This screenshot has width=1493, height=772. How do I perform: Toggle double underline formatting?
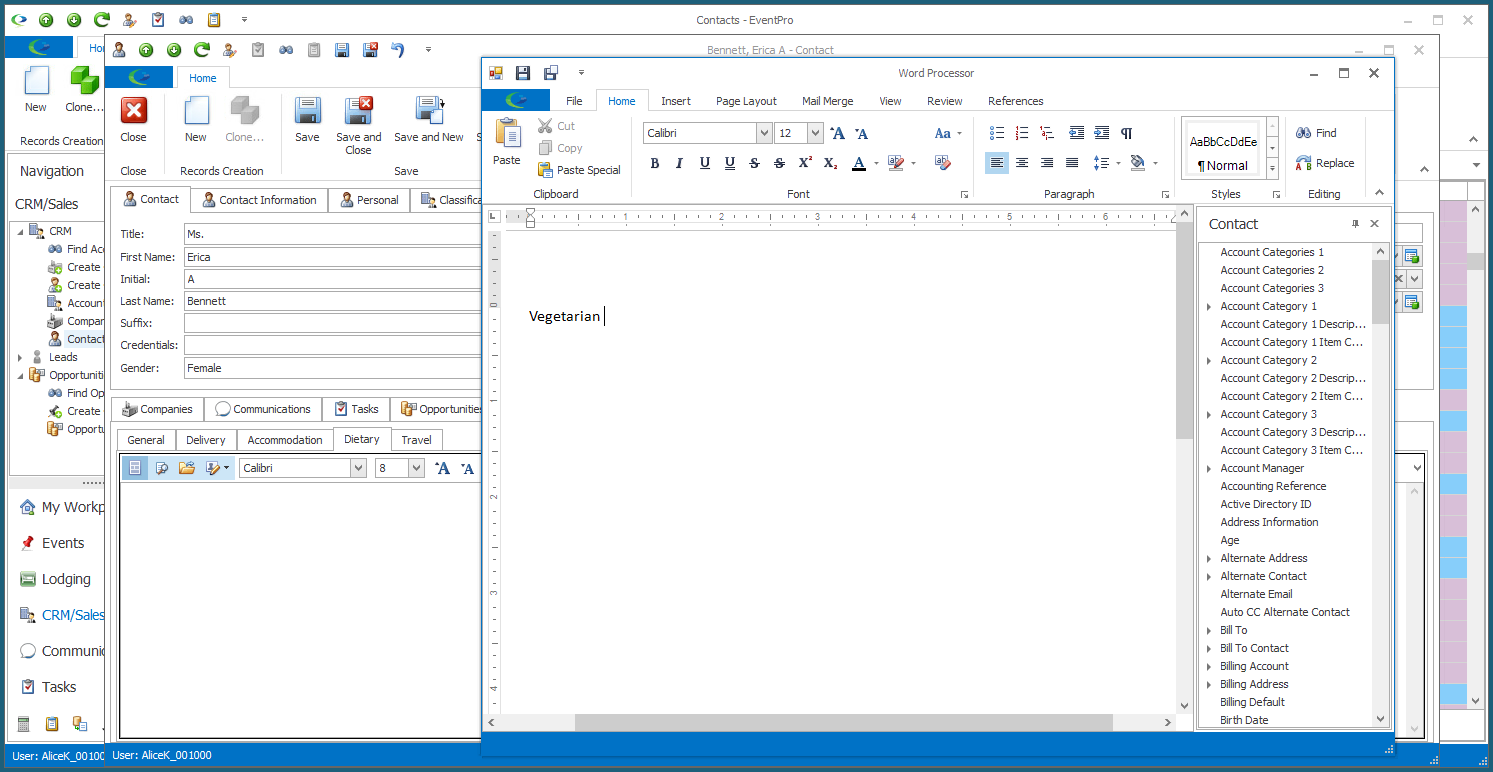point(729,163)
